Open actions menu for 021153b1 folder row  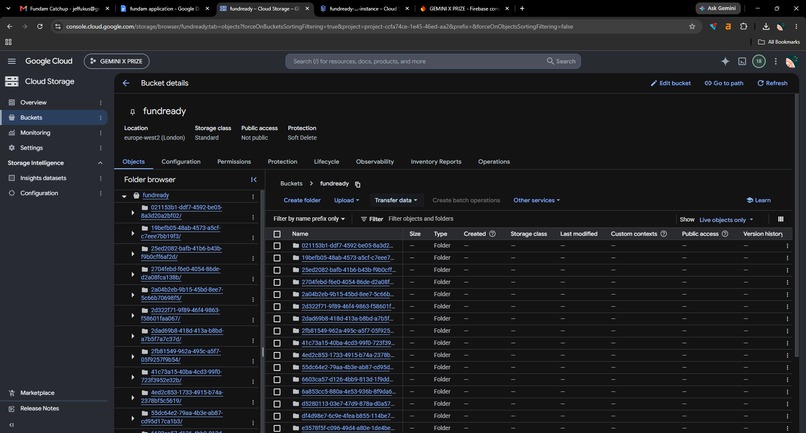(787, 246)
